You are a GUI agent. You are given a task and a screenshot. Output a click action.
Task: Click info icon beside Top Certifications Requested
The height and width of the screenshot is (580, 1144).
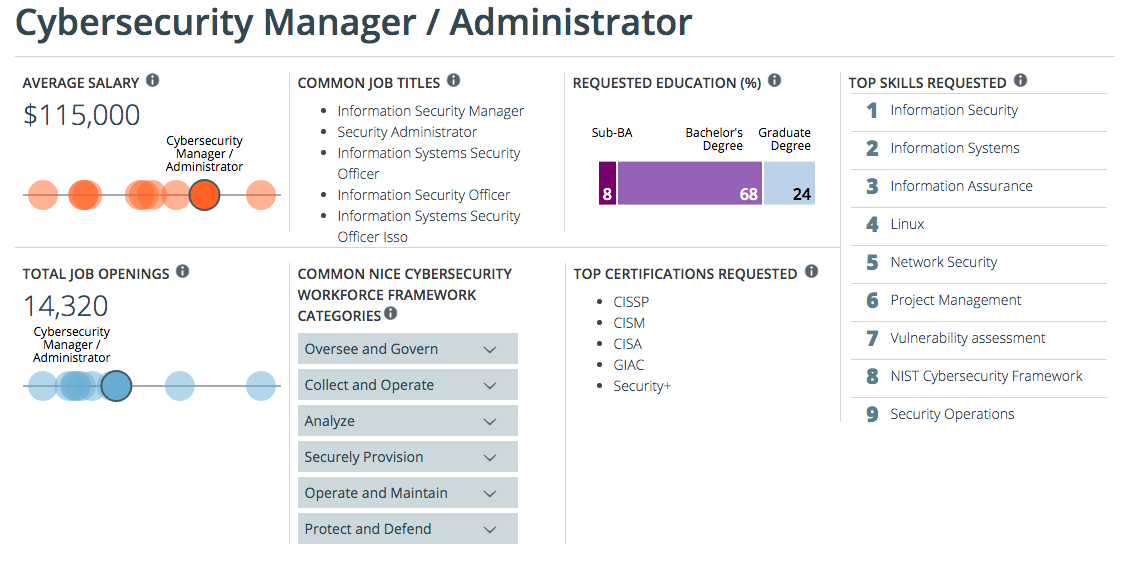(811, 272)
